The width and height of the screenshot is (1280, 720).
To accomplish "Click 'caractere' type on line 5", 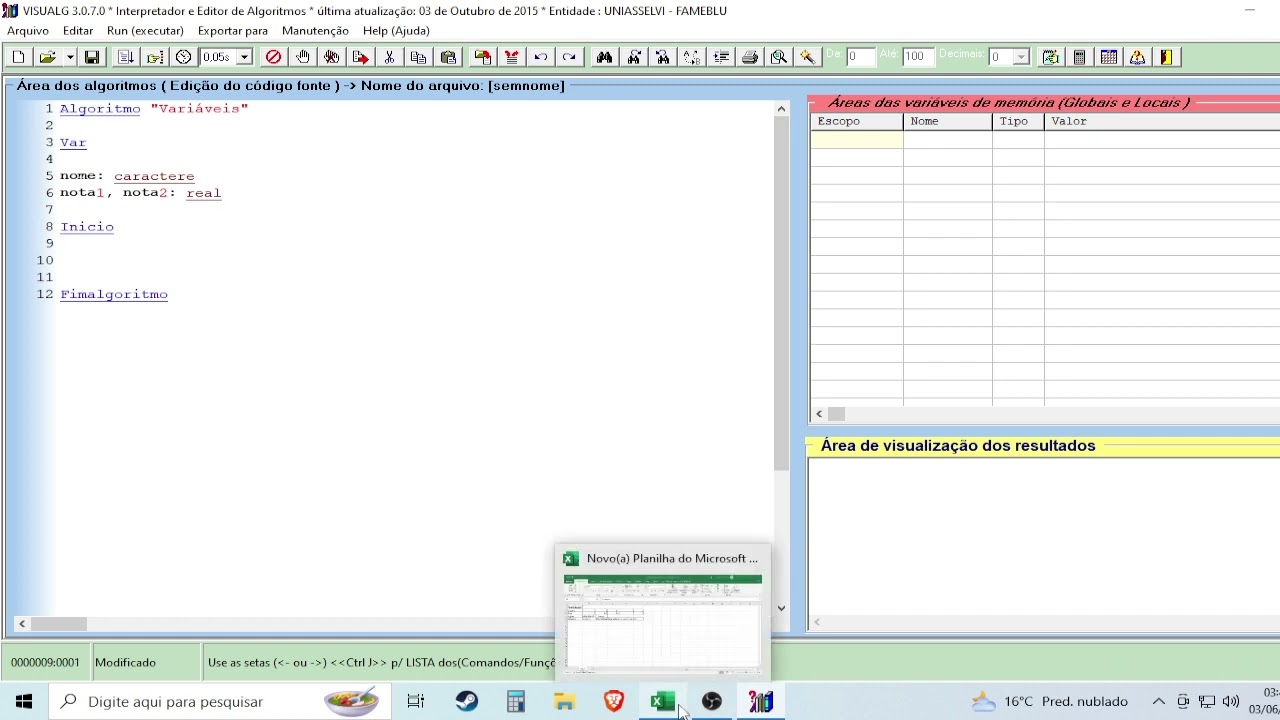I will pyautogui.click(x=154, y=176).
